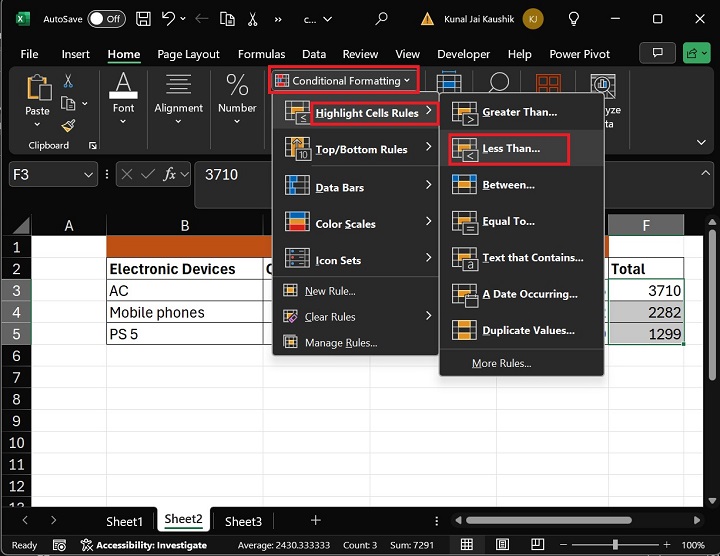
Task: Select the Less Than rule option
Action: point(510,149)
